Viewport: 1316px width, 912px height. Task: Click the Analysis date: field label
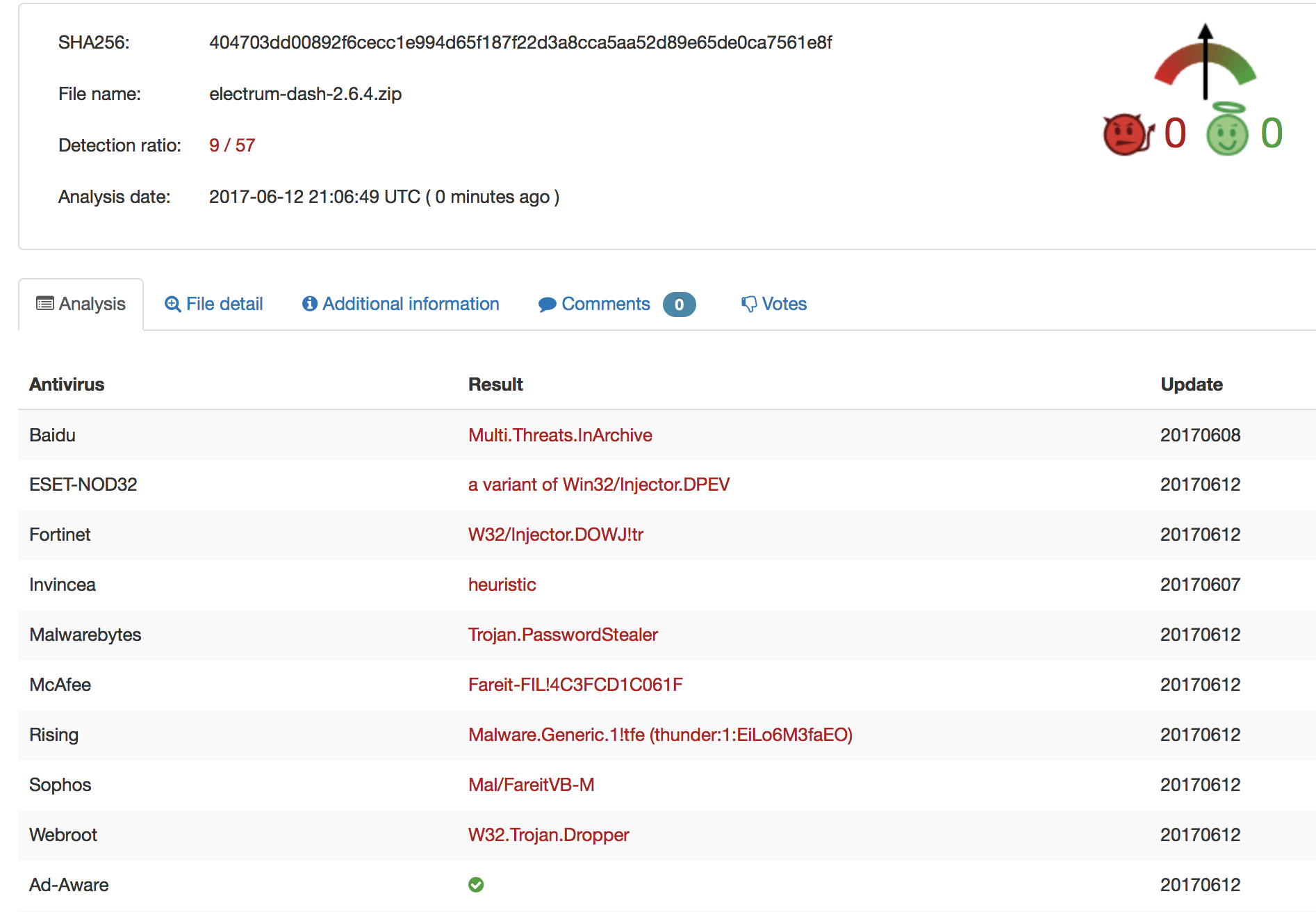point(114,197)
